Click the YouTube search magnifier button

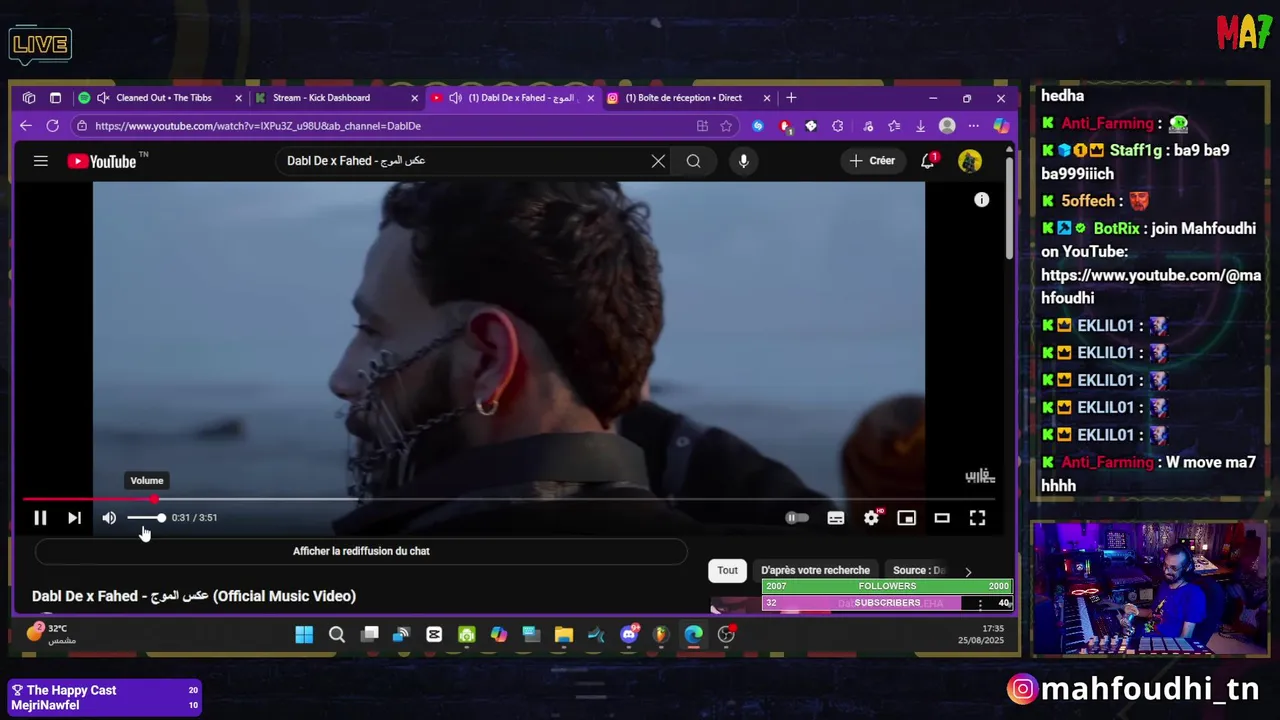coord(693,161)
